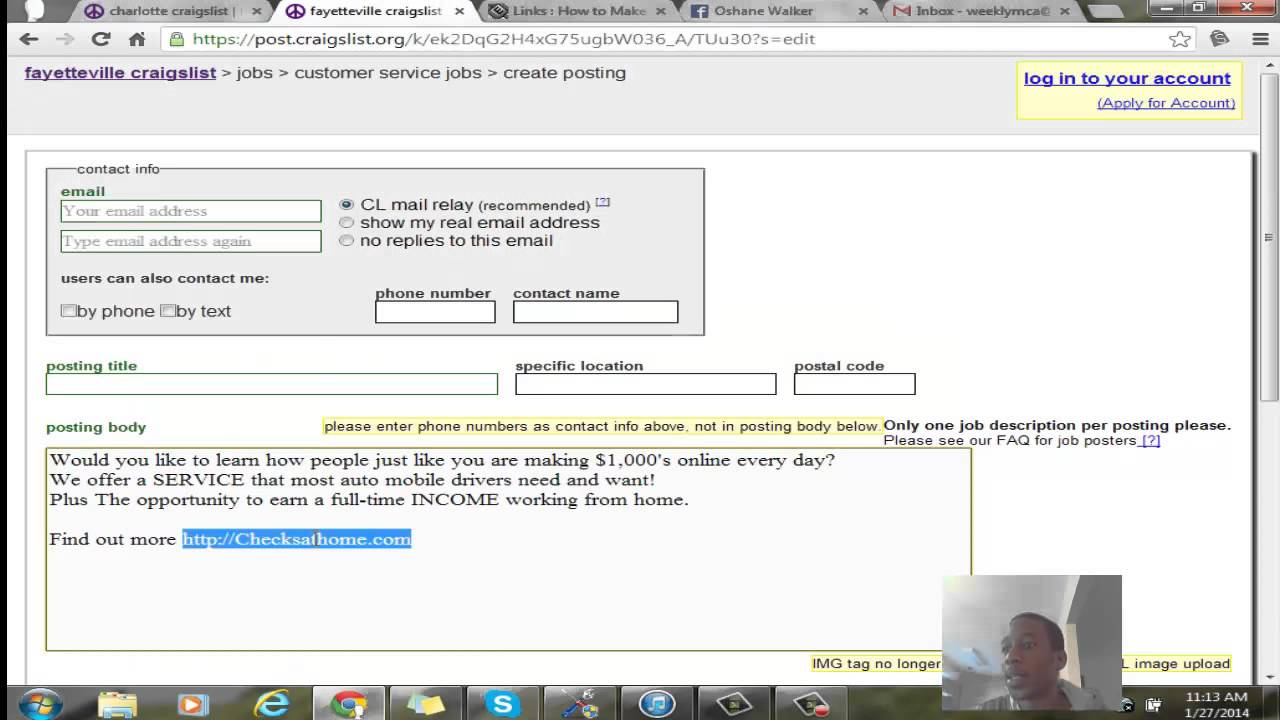Click the browser forward arrow
Screen dimensions: 1280x720
click(x=64, y=39)
